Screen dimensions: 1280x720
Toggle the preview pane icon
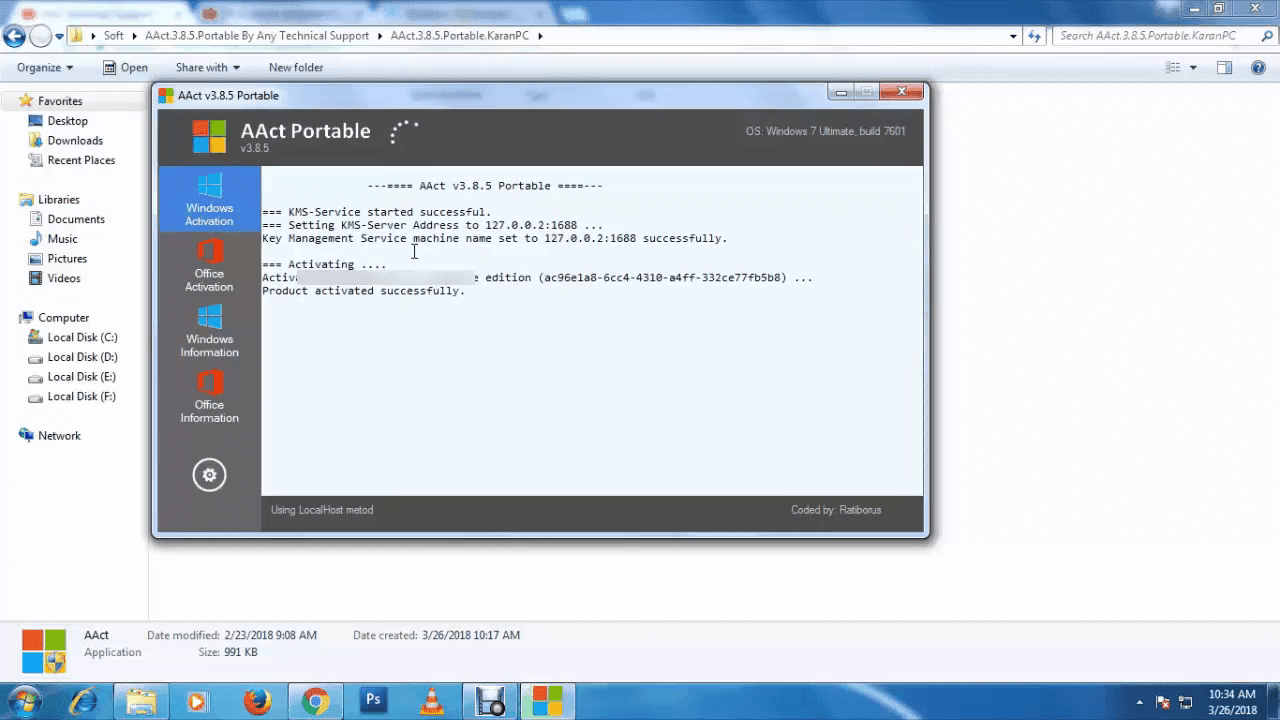[x=1224, y=68]
